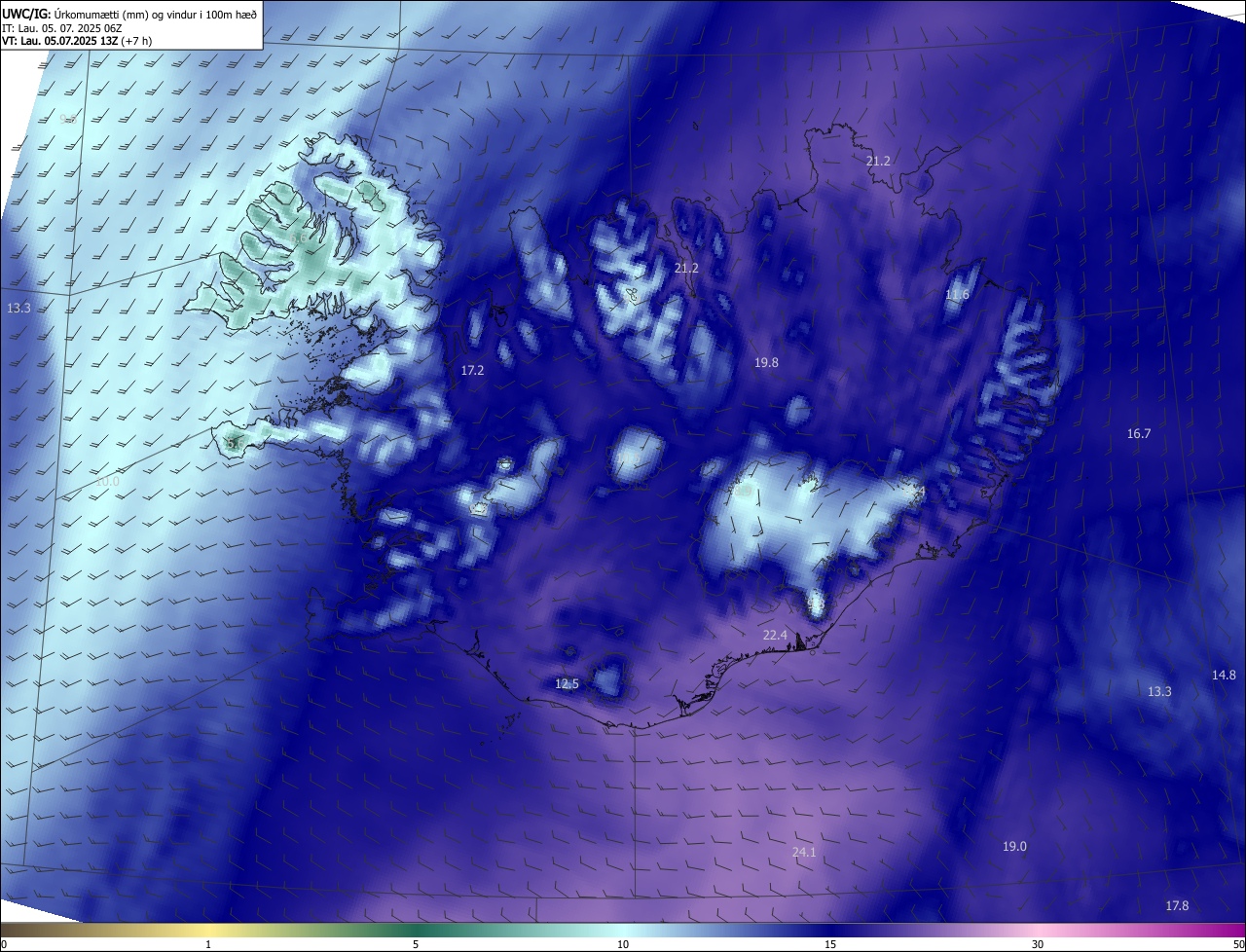Click the 17.8 value on the map
This screenshot has width=1246, height=952.
[1177, 906]
